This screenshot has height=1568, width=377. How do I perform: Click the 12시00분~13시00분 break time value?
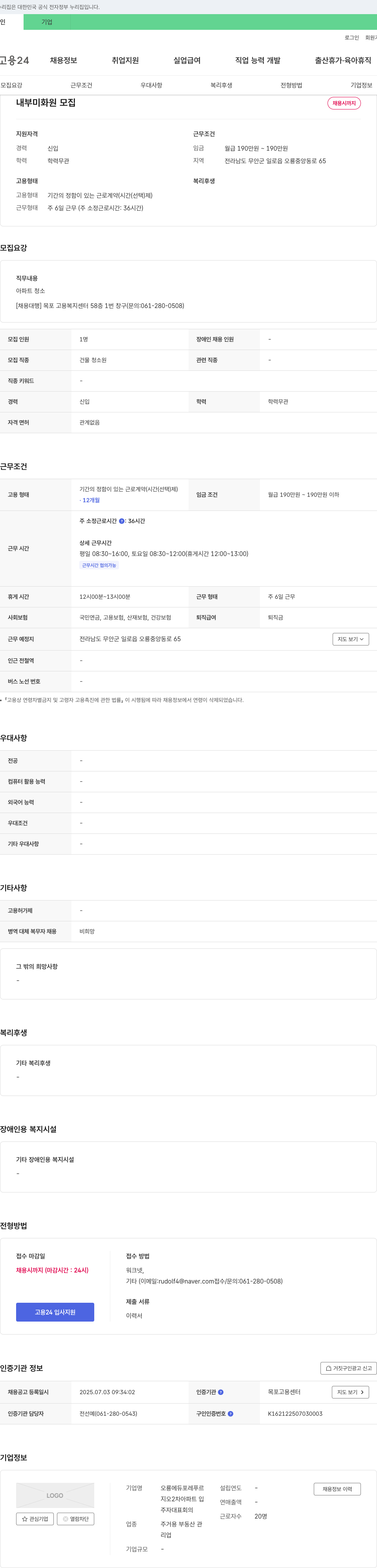coord(105,597)
